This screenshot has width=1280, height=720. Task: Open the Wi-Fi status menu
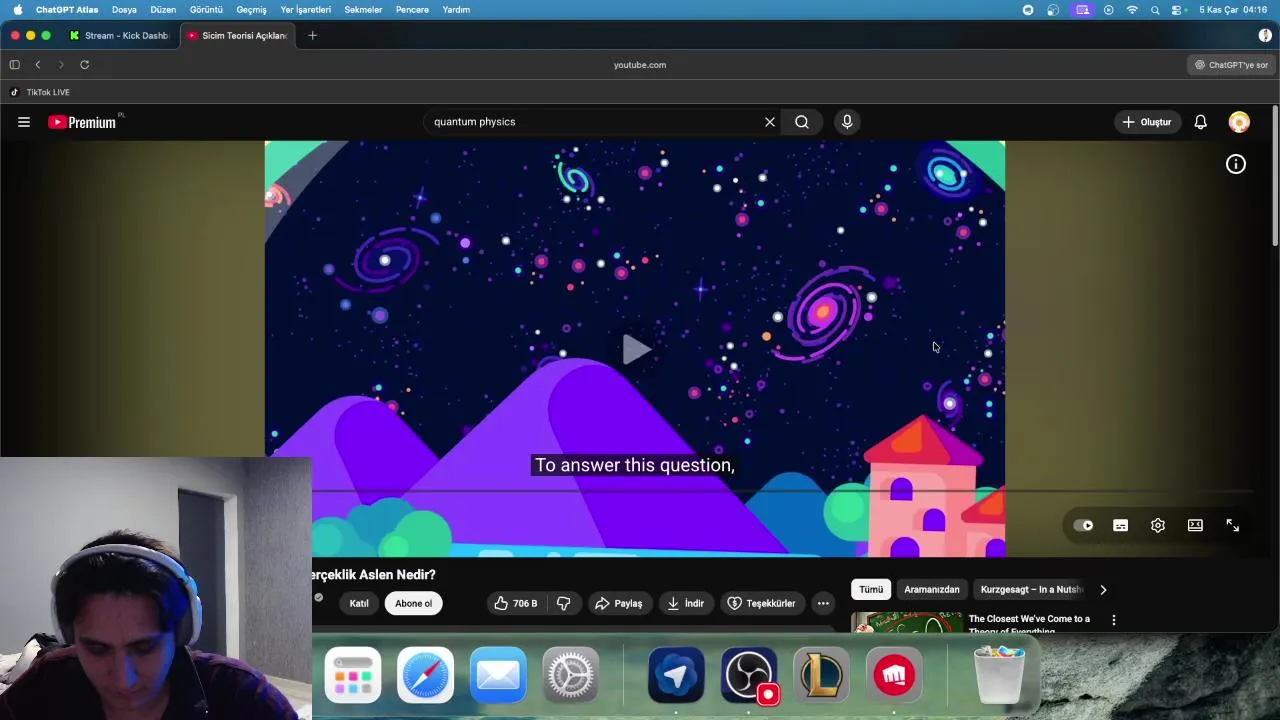click(1132, 9)
